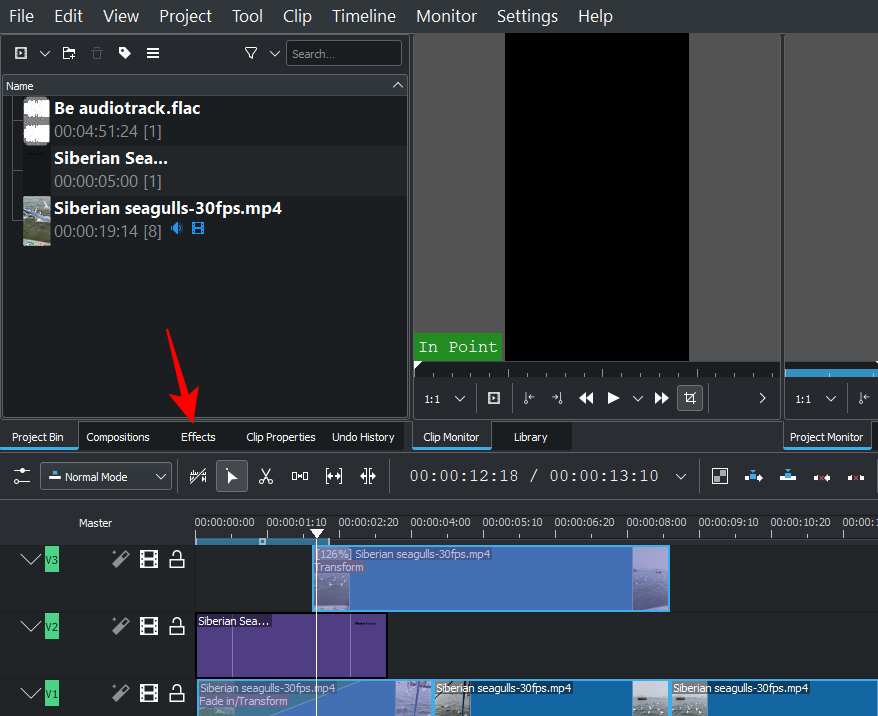Open the View menu
Screen dimensions: 878x716
(121, 16)
